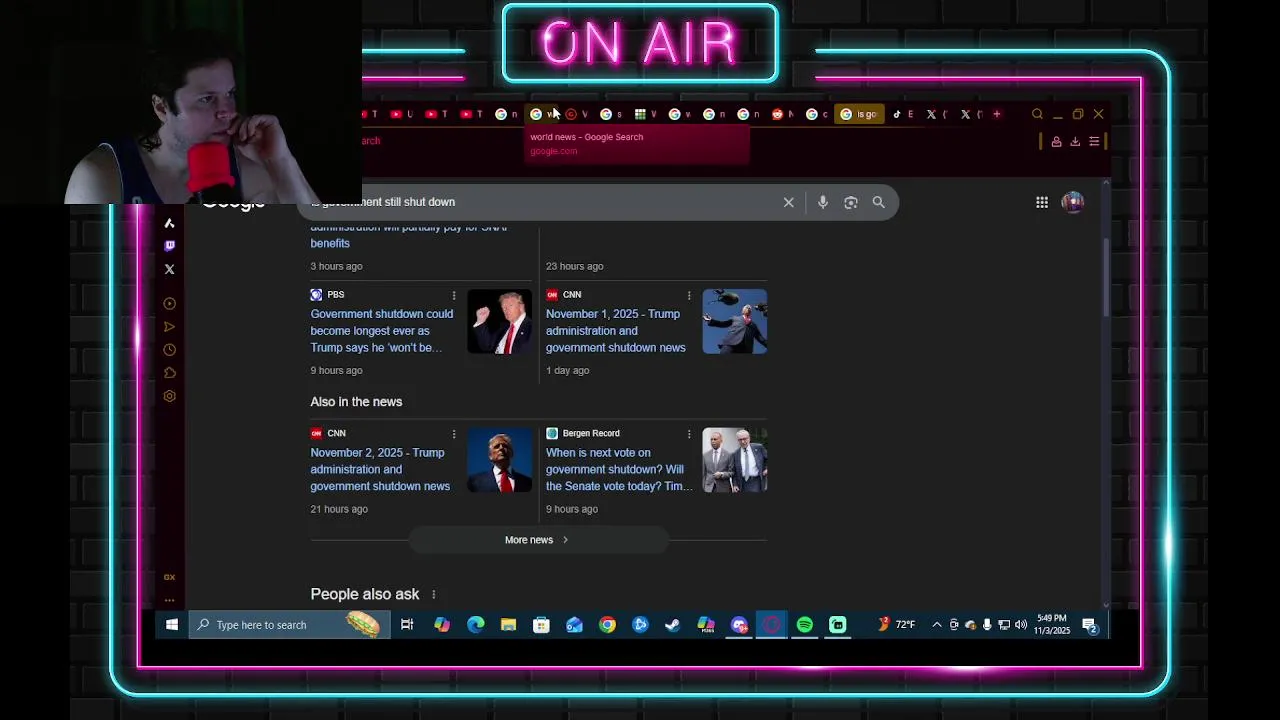Open more options dots for CNN November 1 result
The image size is (1280, 720).
coord(689,295)
